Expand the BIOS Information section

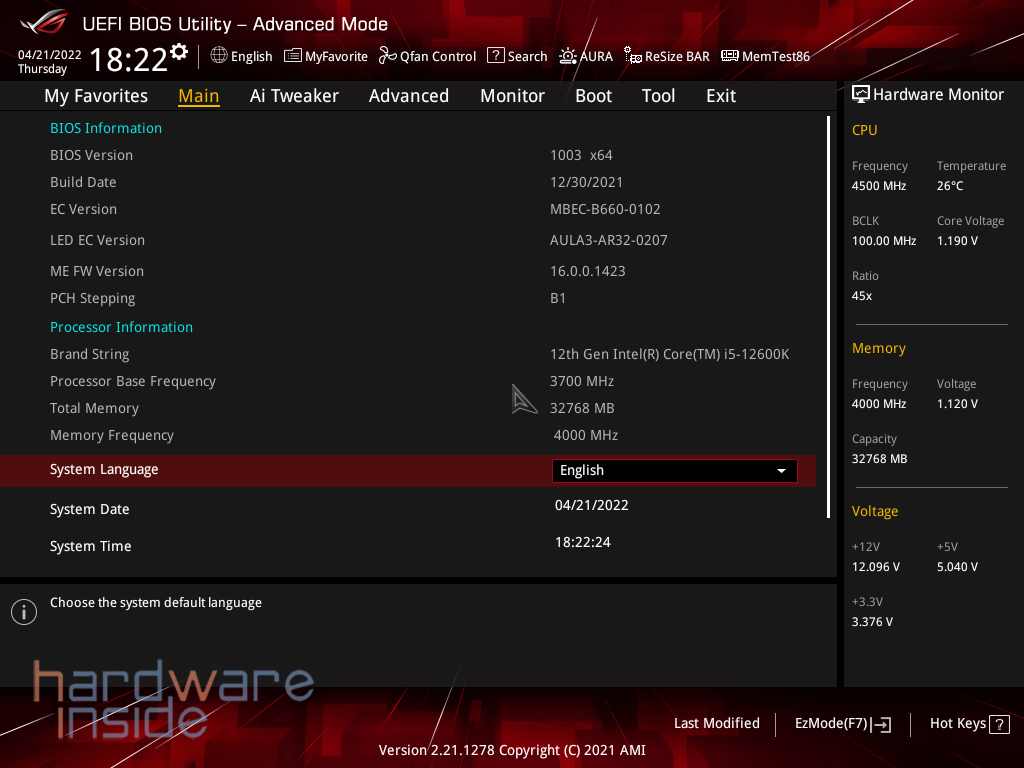coord(106,128)
